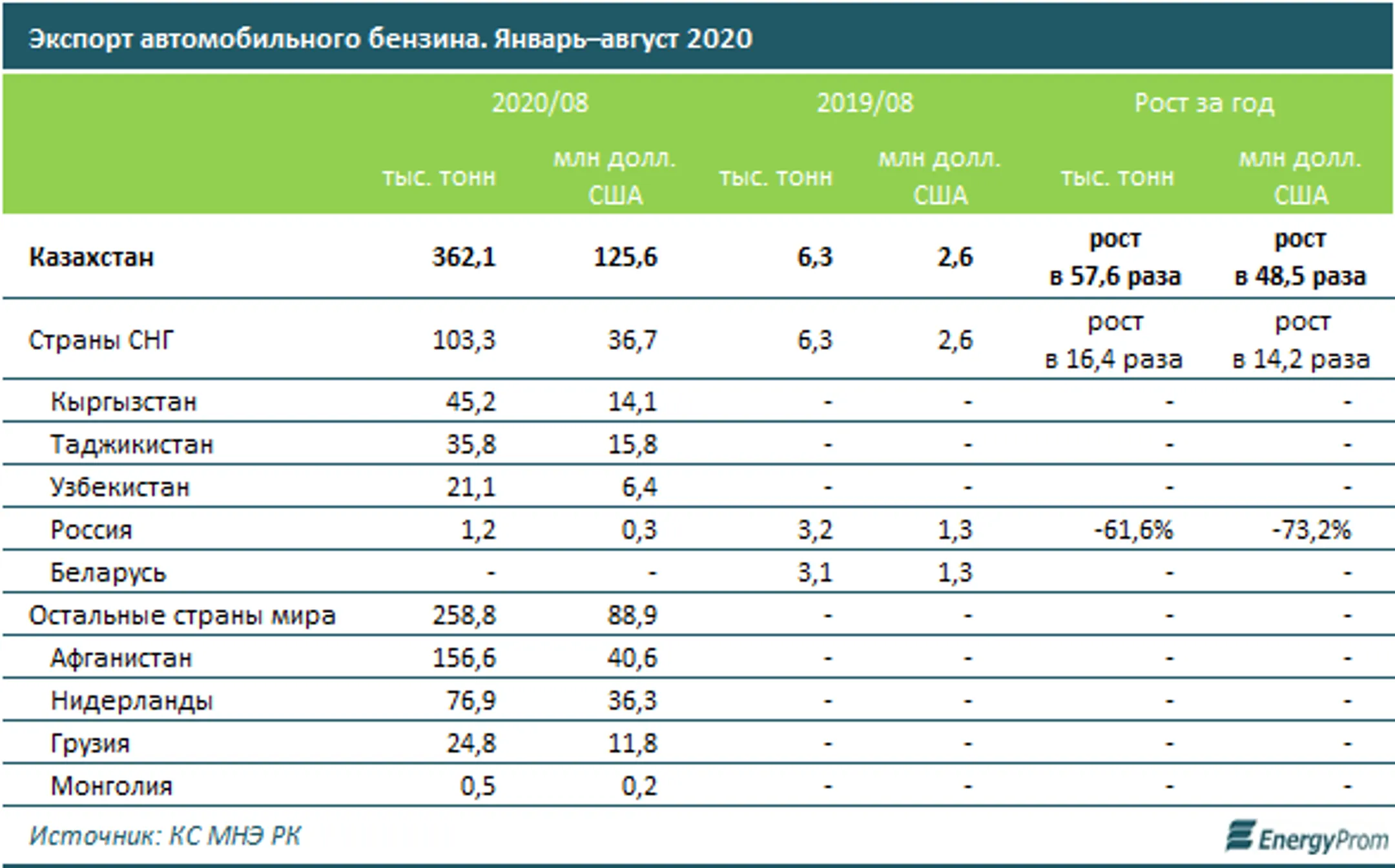Click the value 3,2 for Россия
Viewport: 1395px width, 868px height.
815,530
